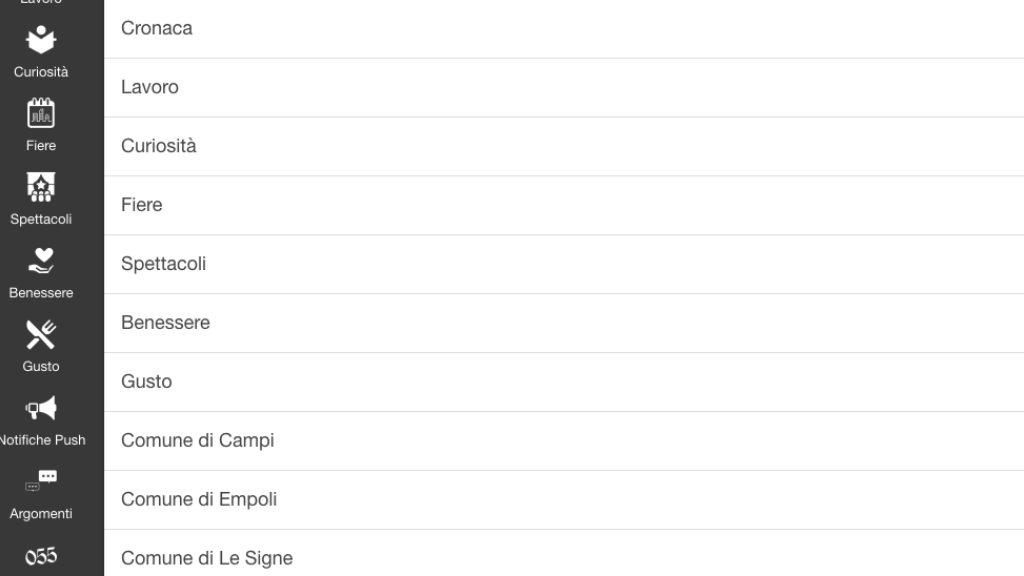Open Spettacoli stage icon in sidebar
1024x576 pixels.
coord(40,187)
